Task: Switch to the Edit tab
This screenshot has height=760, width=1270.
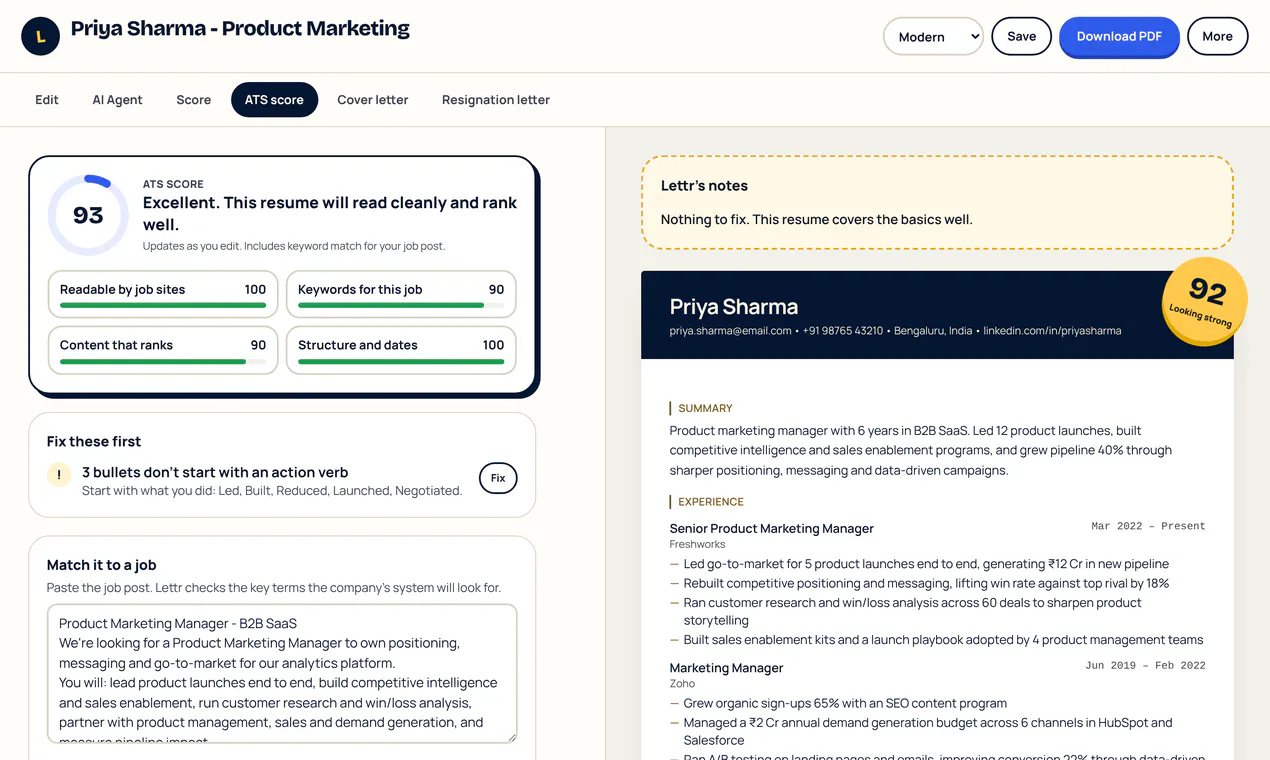Action: pos(47,100)
